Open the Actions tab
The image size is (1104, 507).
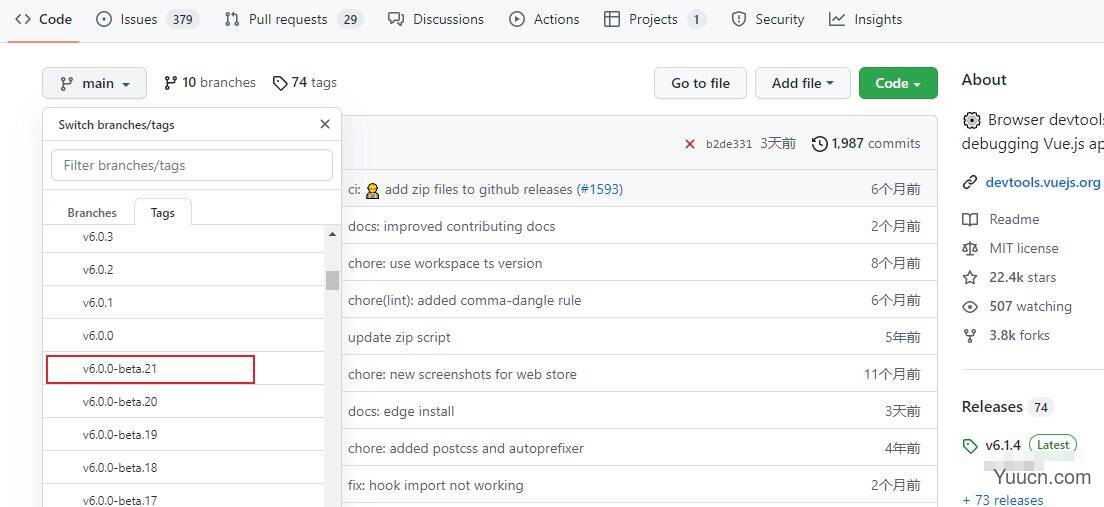coord(544,20)
